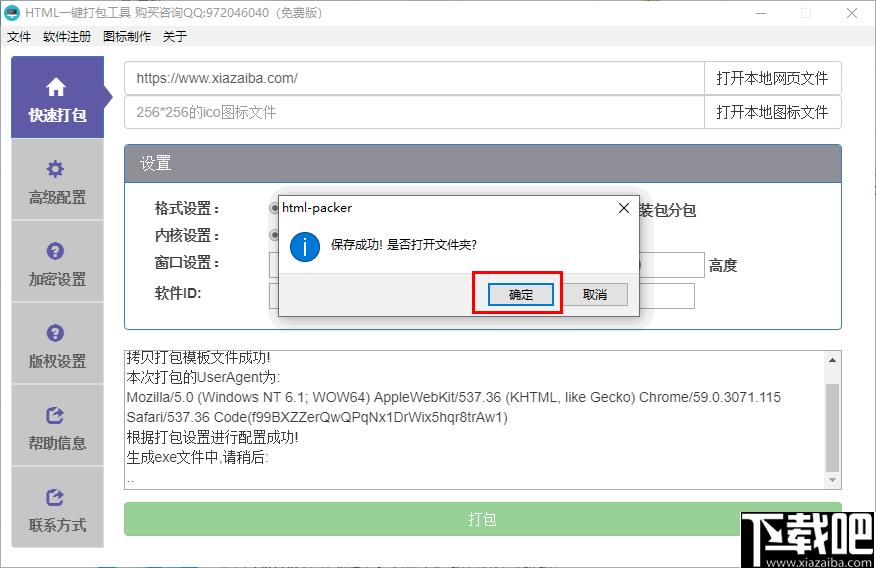Open the 软件注册 menu
This screenshot has width=876, height=568.
pyautogui.click(x=67, y=36)
